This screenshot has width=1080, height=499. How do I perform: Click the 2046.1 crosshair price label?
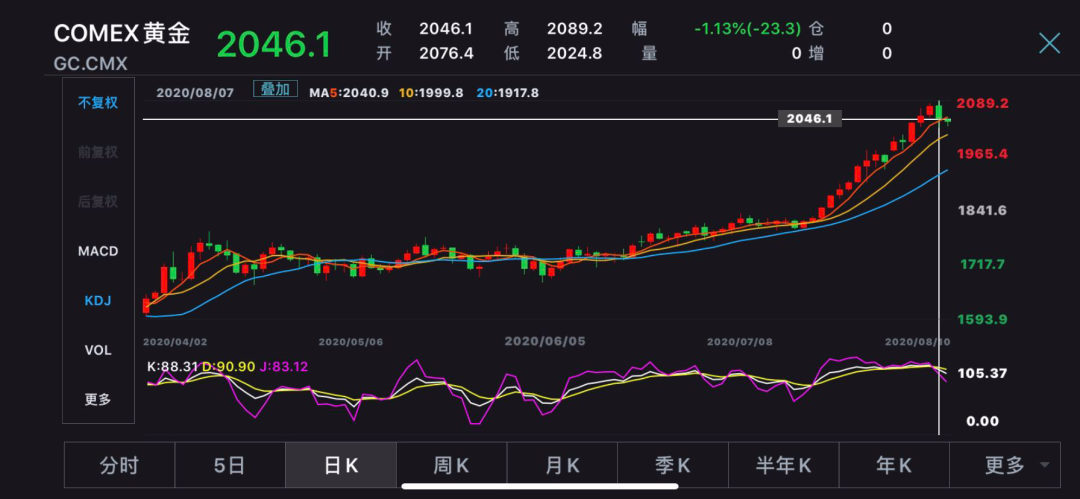point(809,119)
